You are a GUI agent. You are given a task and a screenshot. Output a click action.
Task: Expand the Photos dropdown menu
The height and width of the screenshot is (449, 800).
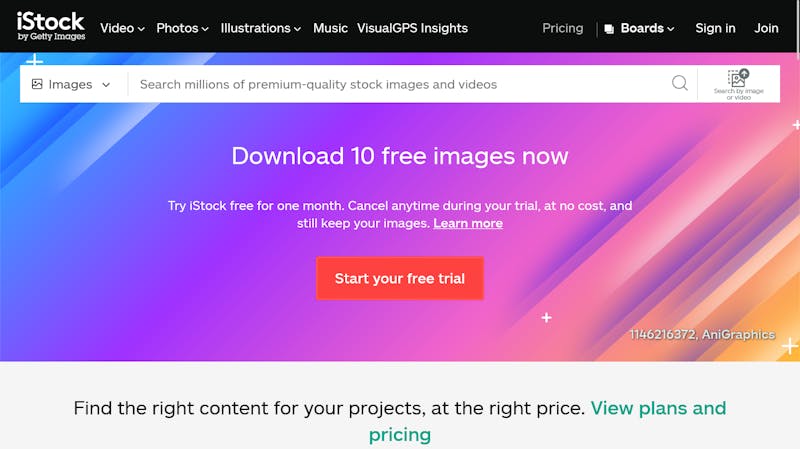(182, 28)
